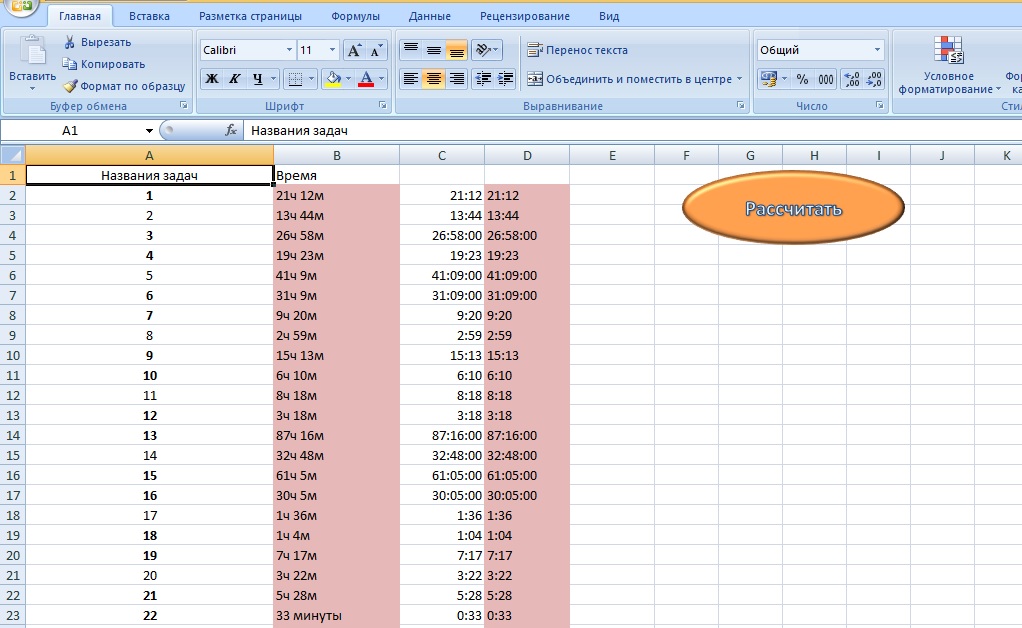The width and height of the screenshot is (1022, 628).
Task: Open the Font (Шрифт) dialog launcher
Action: (x=383, y=105)
